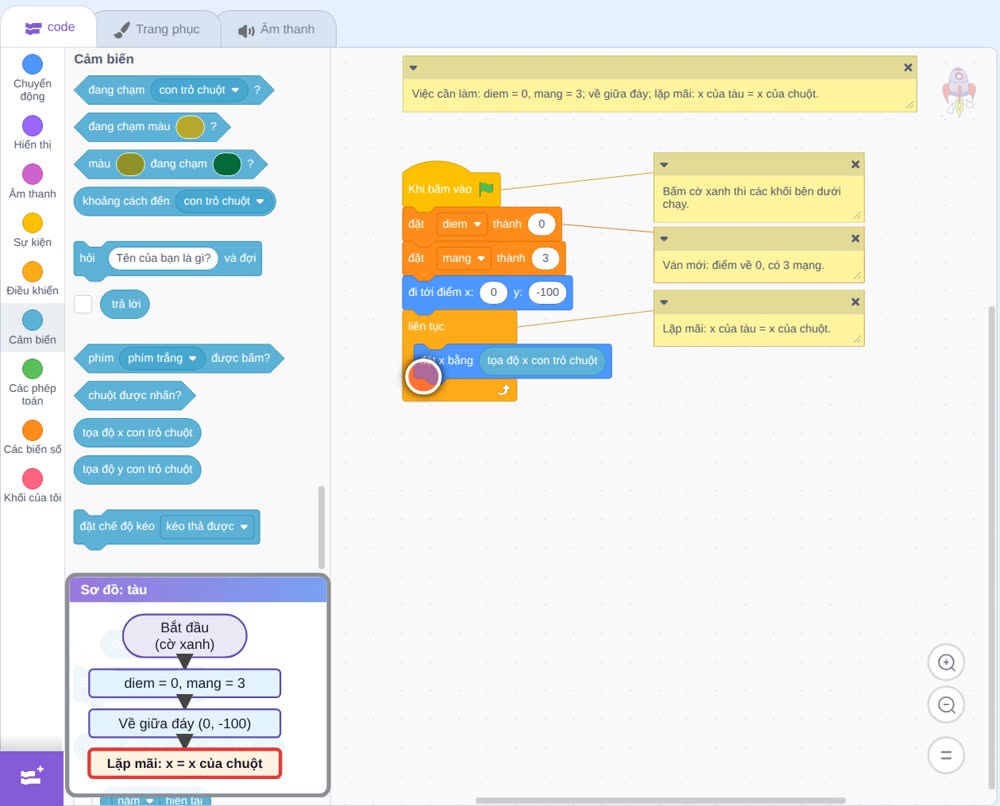Click 'tọa độ x con trỏ chuột' palette block
Image resolution: width=1000 pixels, height=806 pixels.
tap(137, 433)
